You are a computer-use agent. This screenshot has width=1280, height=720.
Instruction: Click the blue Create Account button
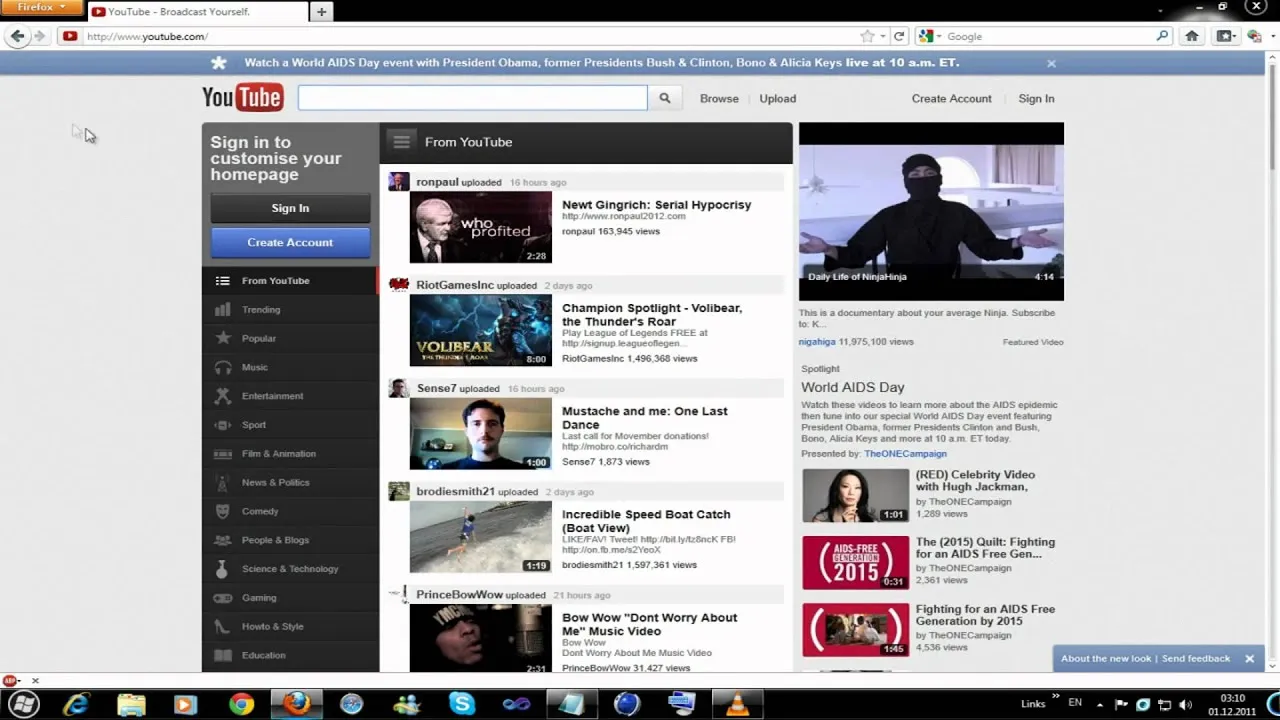click(290, 242)
